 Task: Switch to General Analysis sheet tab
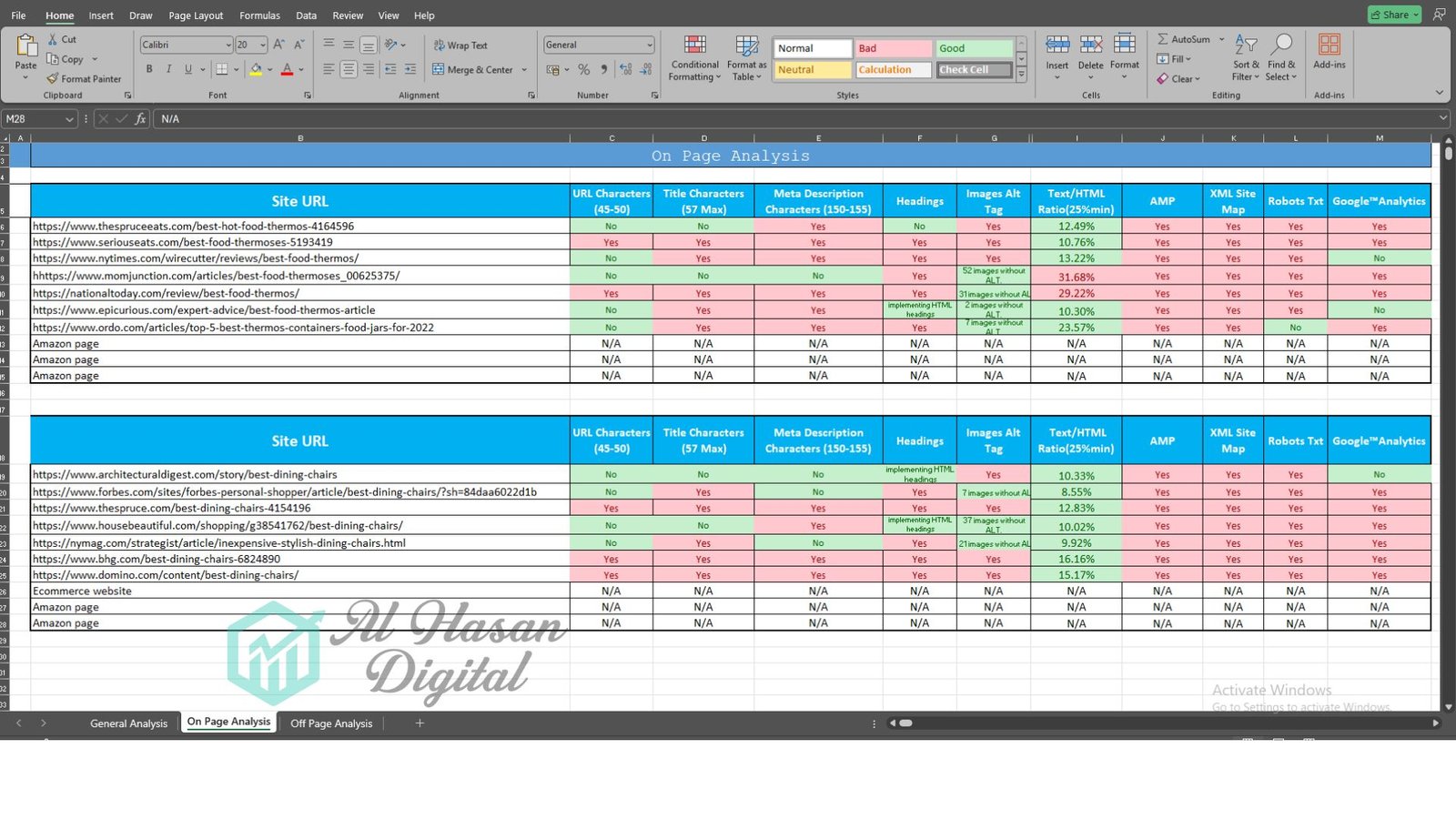click(128, 723)
